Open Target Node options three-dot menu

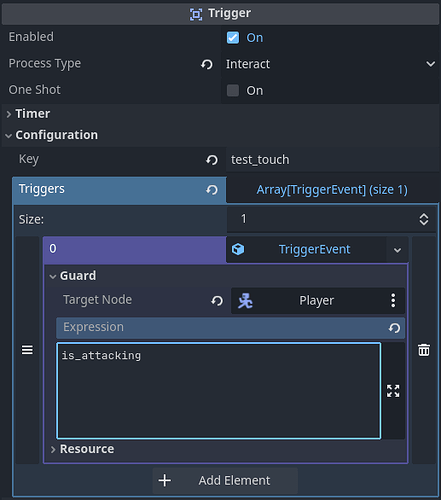[393, 301]
